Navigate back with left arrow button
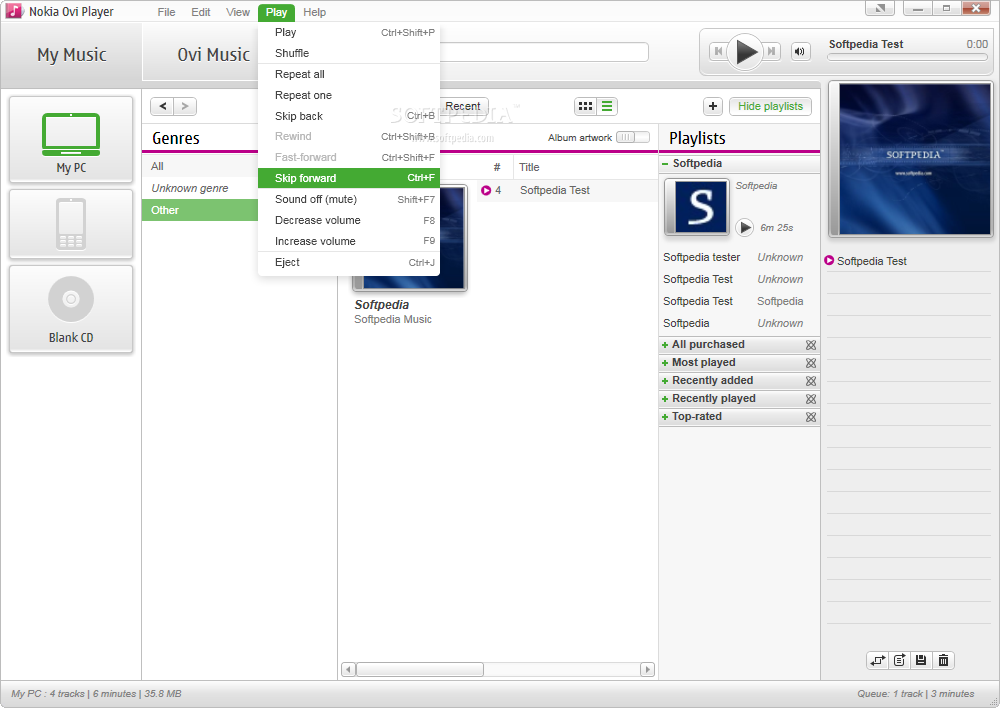This screenshot has width=1000, height=708. tap(163, 107)
